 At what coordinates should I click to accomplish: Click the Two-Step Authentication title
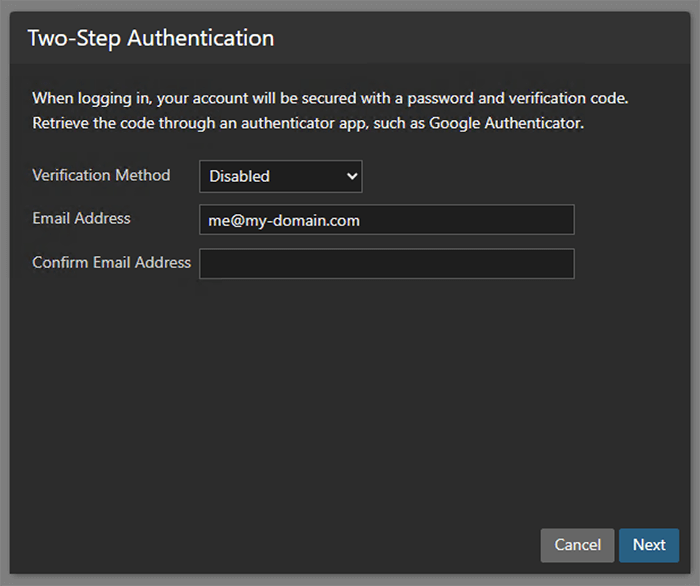(150, 39)
